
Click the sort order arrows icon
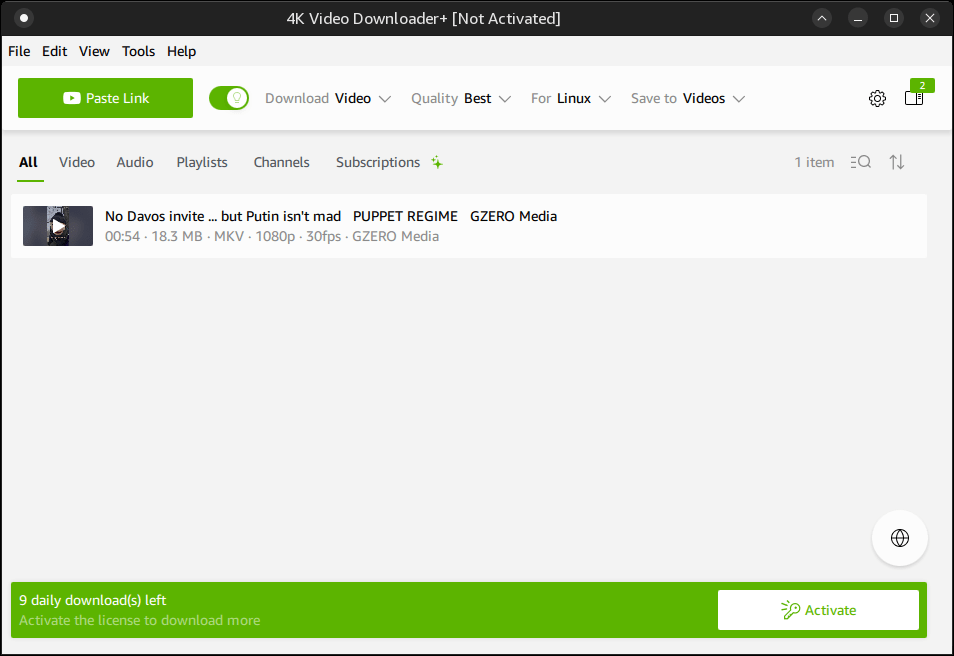pos(897,162)
